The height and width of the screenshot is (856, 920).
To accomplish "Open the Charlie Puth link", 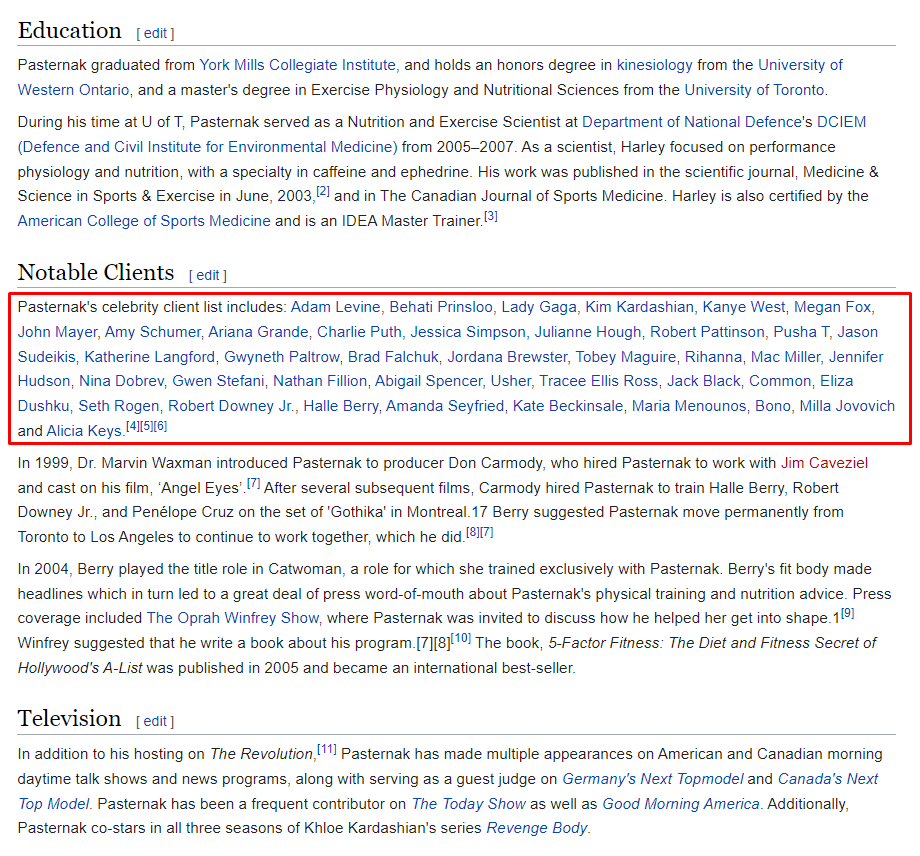I will pos(359,331).
